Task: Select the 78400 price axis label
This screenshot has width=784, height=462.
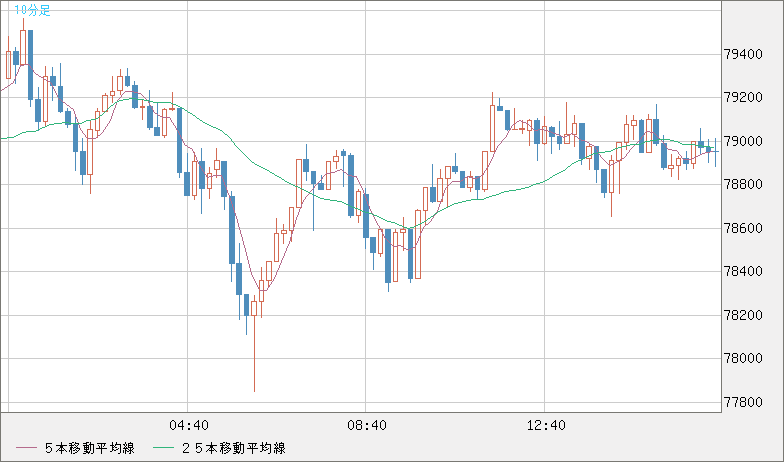Action: tap(744, 272)
